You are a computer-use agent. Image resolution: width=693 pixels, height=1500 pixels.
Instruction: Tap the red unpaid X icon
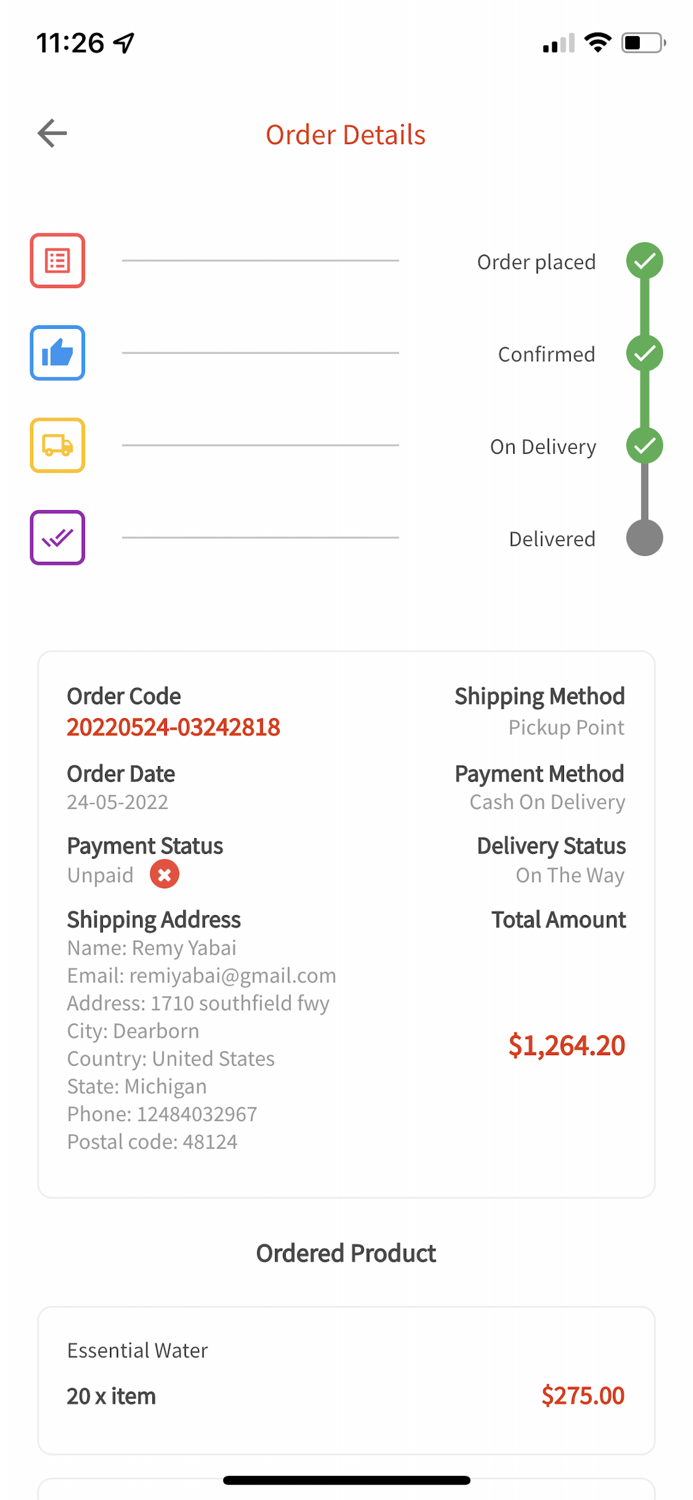pyautogui.click(x=164, y=875)
